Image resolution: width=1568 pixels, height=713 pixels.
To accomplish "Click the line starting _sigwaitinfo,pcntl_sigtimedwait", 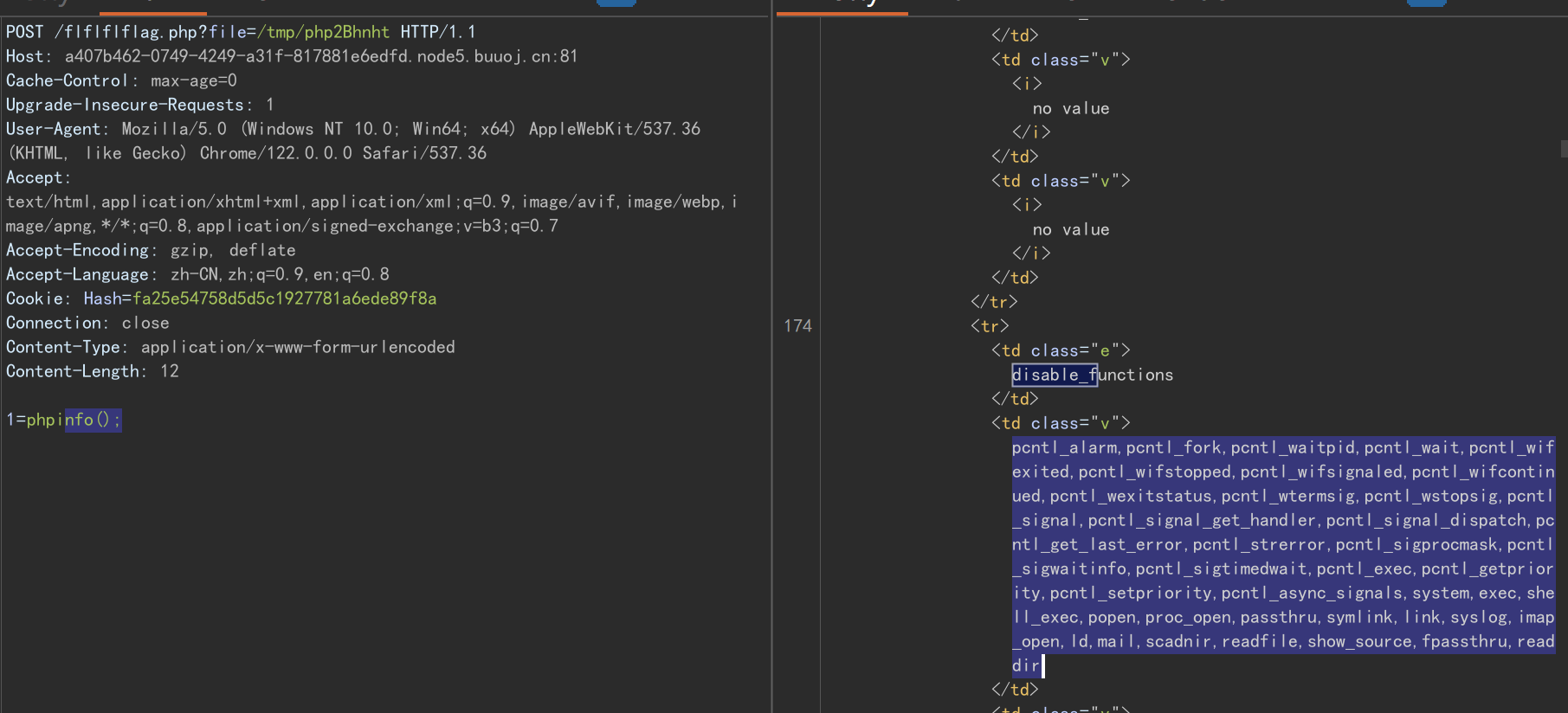I will tap(1283, 568).
